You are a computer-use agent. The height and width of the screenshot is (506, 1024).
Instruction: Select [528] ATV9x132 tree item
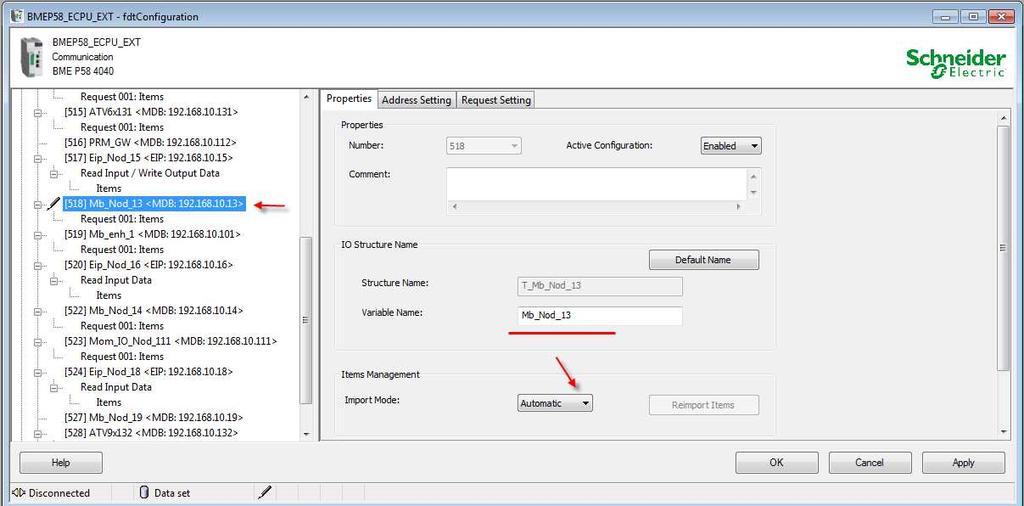coord(151,433)
